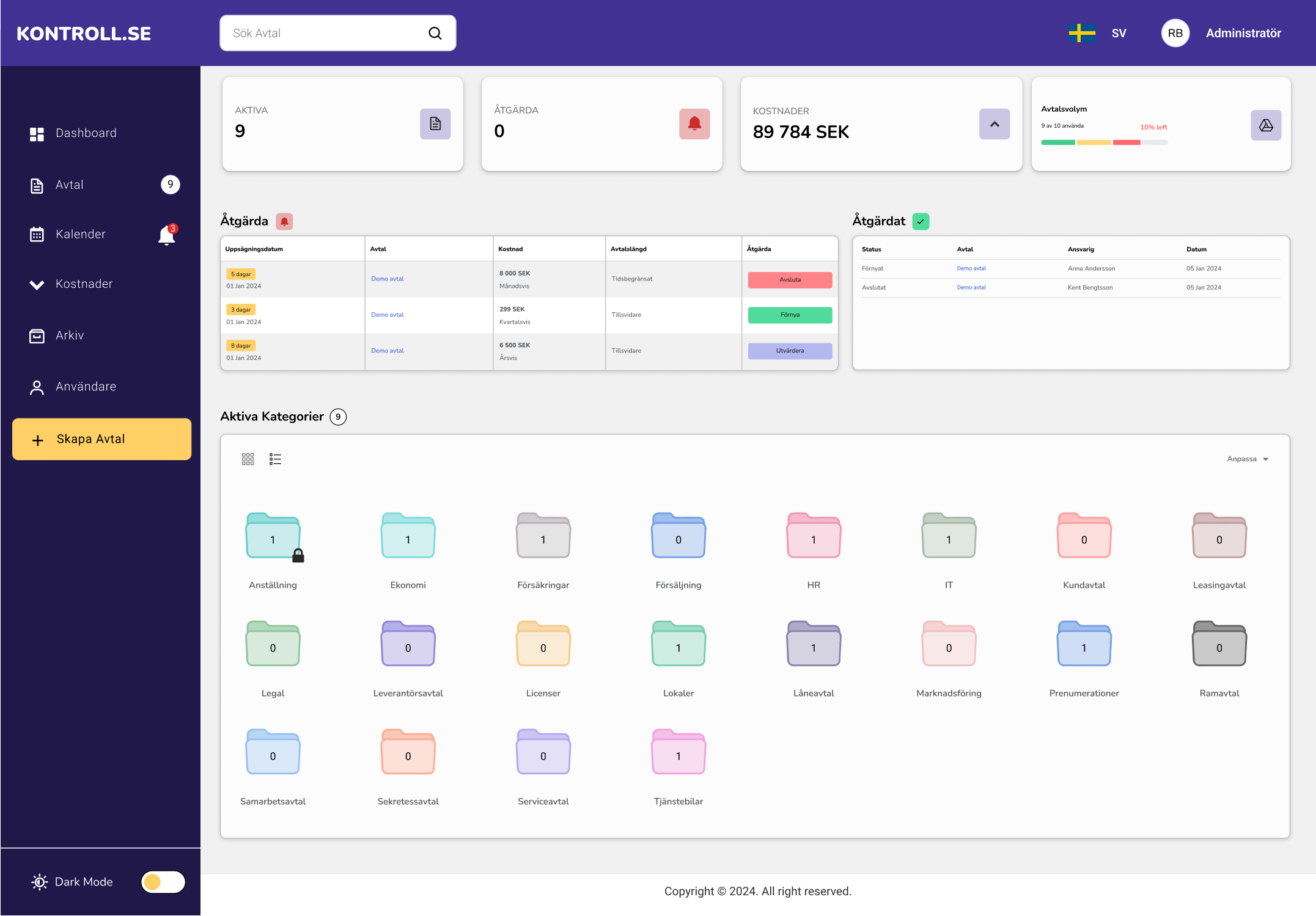The image size is (1316, 916).
Task: Click the Kalender notification bell icon
Action: point(166,235)
